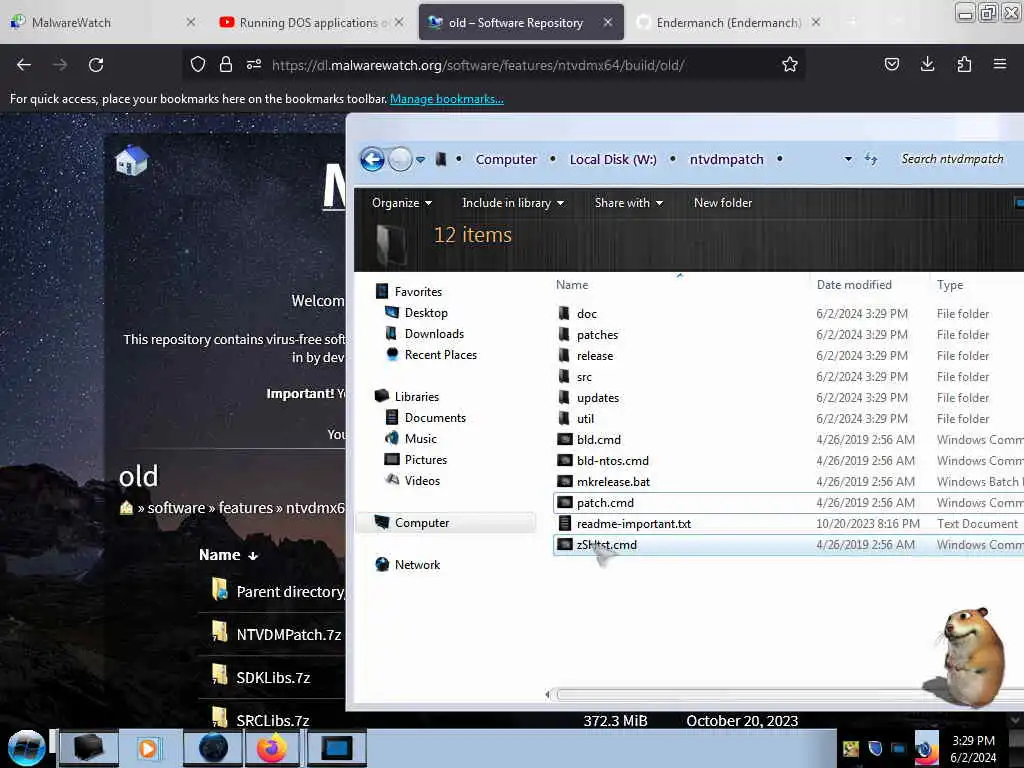
Task: Click the Firefox URL address field
Action: (478, 65)
